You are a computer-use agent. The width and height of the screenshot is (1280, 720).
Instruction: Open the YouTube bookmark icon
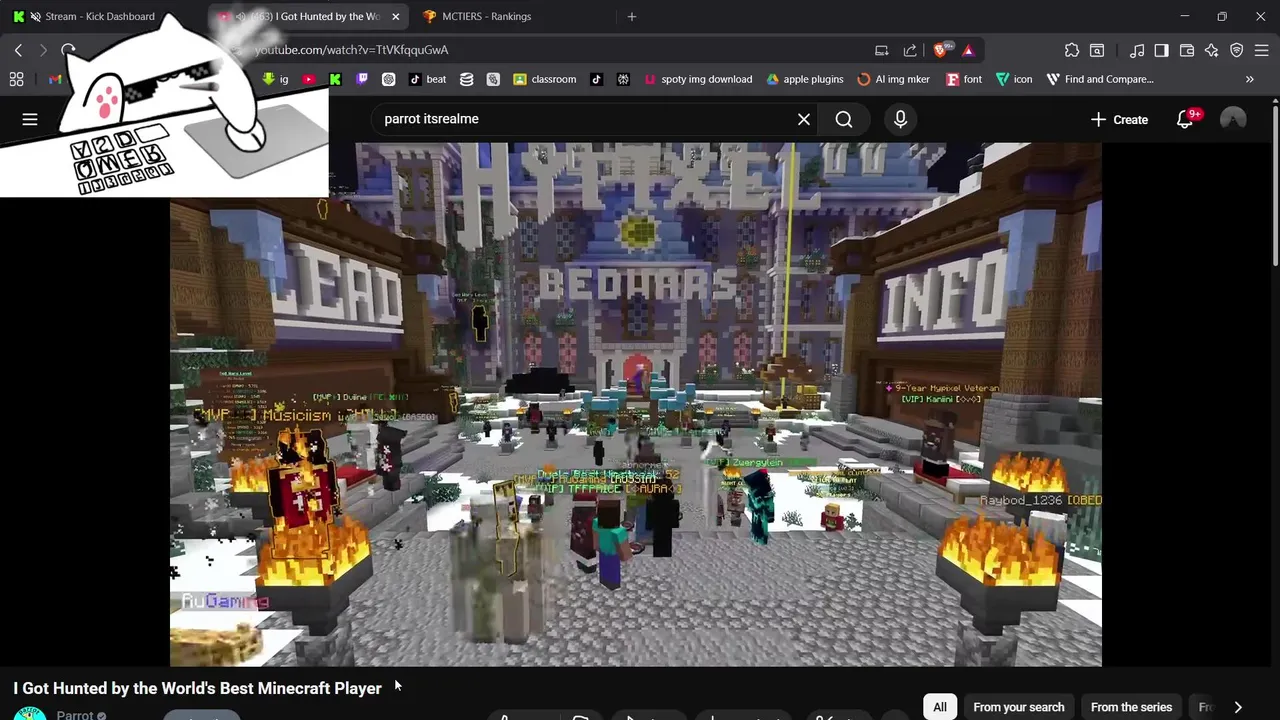pos(309,79)
